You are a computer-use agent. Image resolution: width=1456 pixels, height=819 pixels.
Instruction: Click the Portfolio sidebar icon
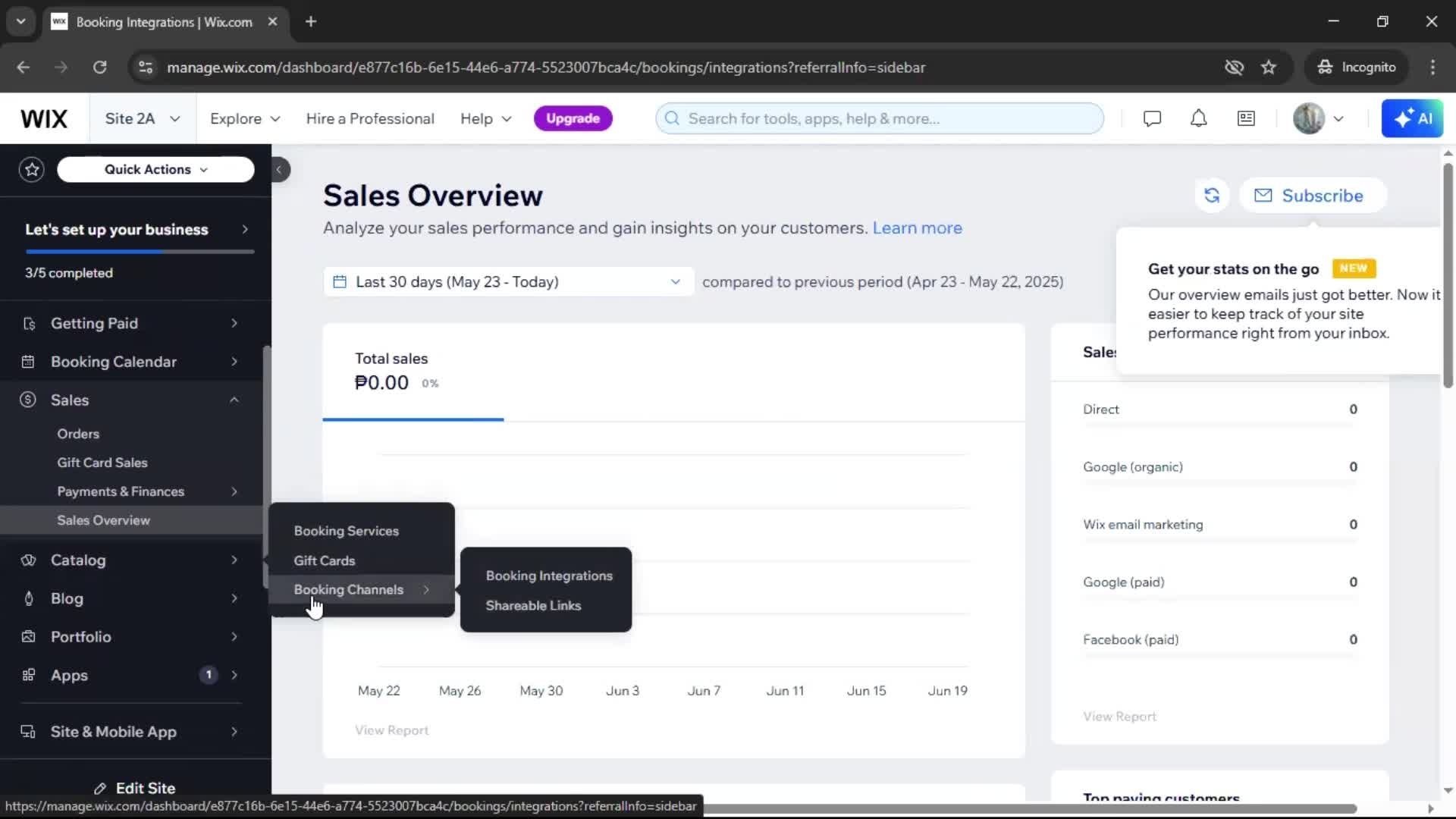[28, 637]
